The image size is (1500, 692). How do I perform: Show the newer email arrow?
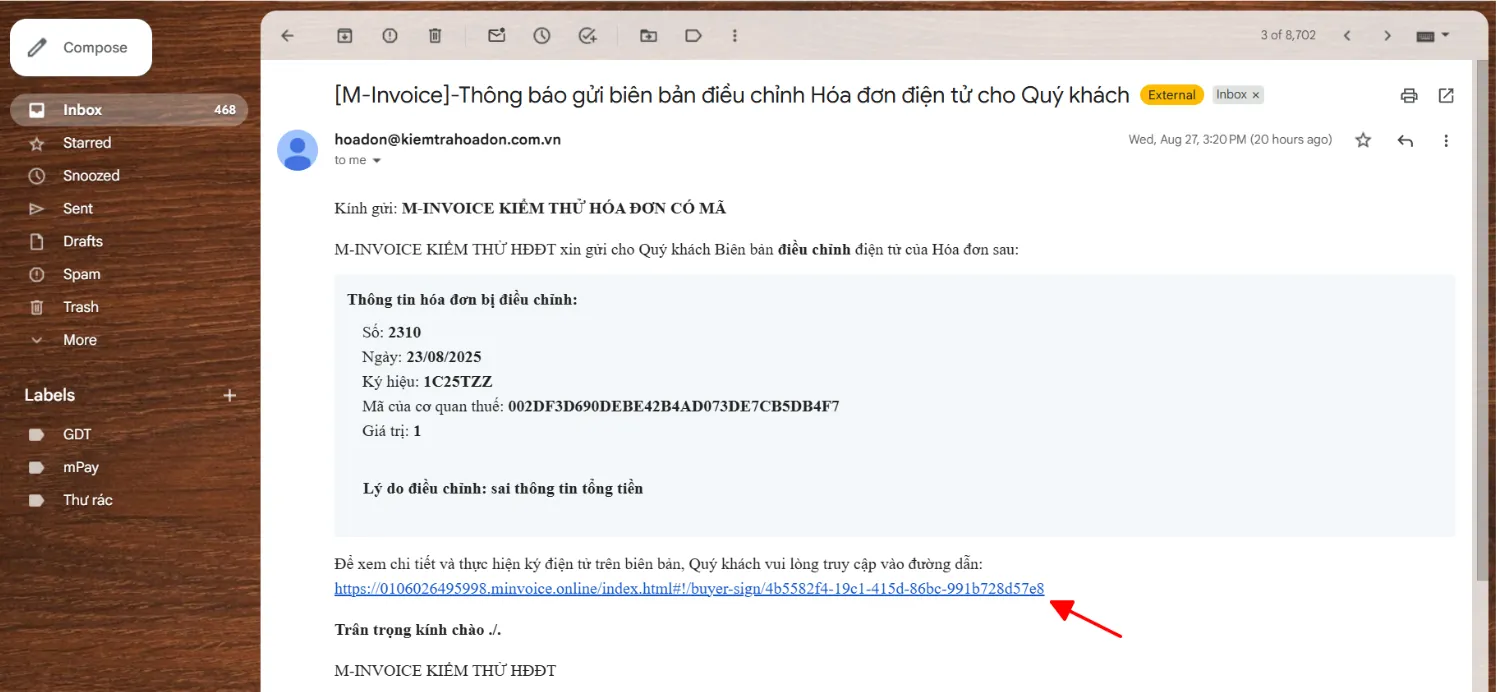pos(1347,35)
